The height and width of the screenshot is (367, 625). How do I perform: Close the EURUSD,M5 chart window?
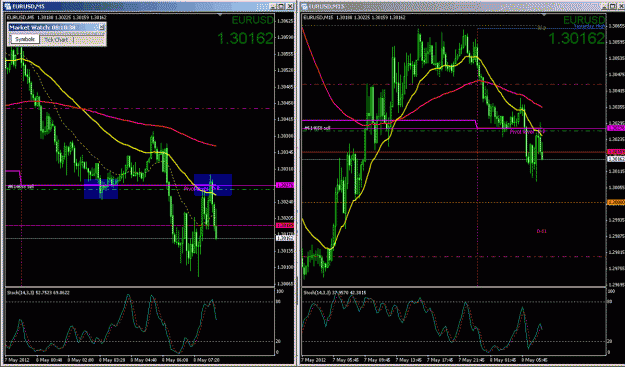pos(289,6)
